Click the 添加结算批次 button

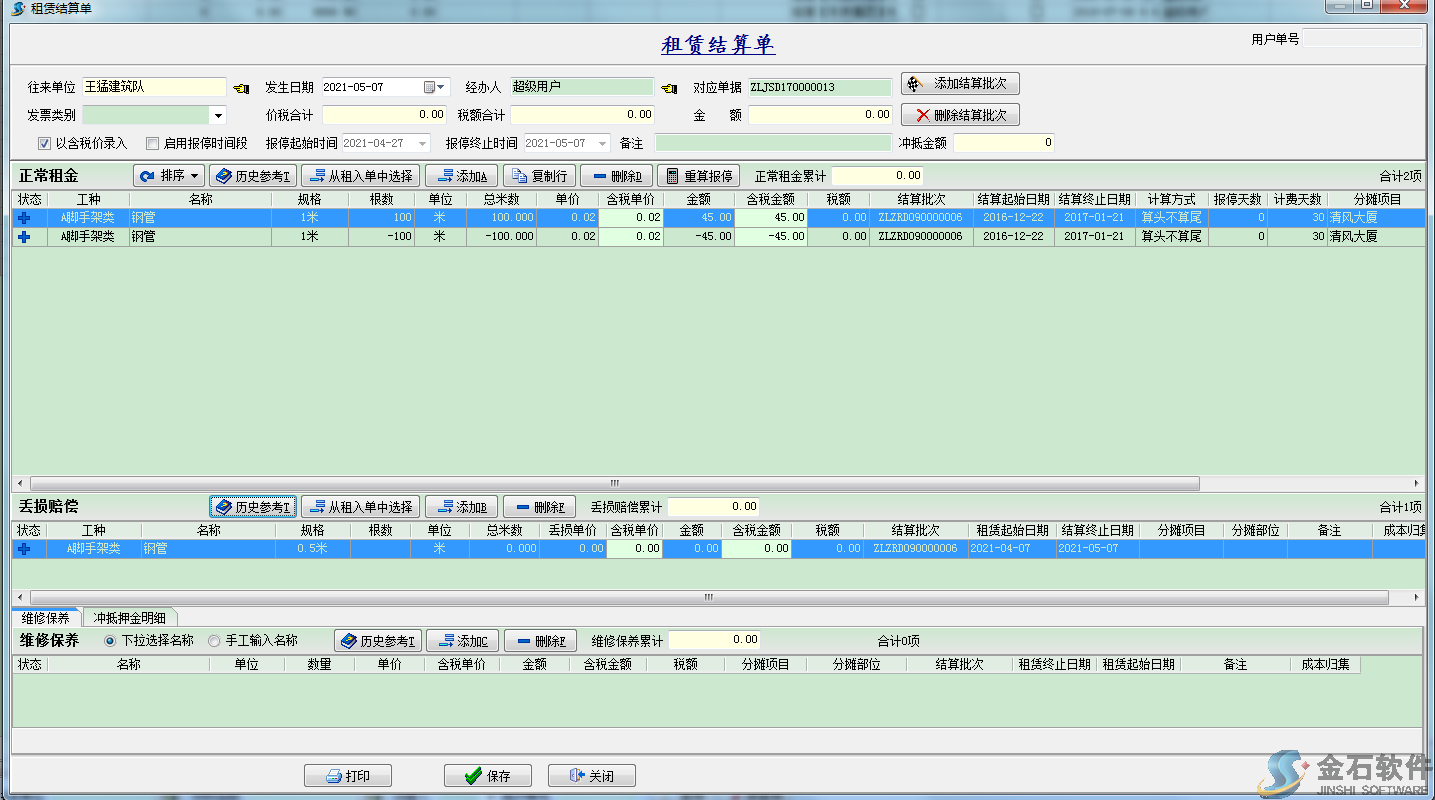(x=960, y=84)
